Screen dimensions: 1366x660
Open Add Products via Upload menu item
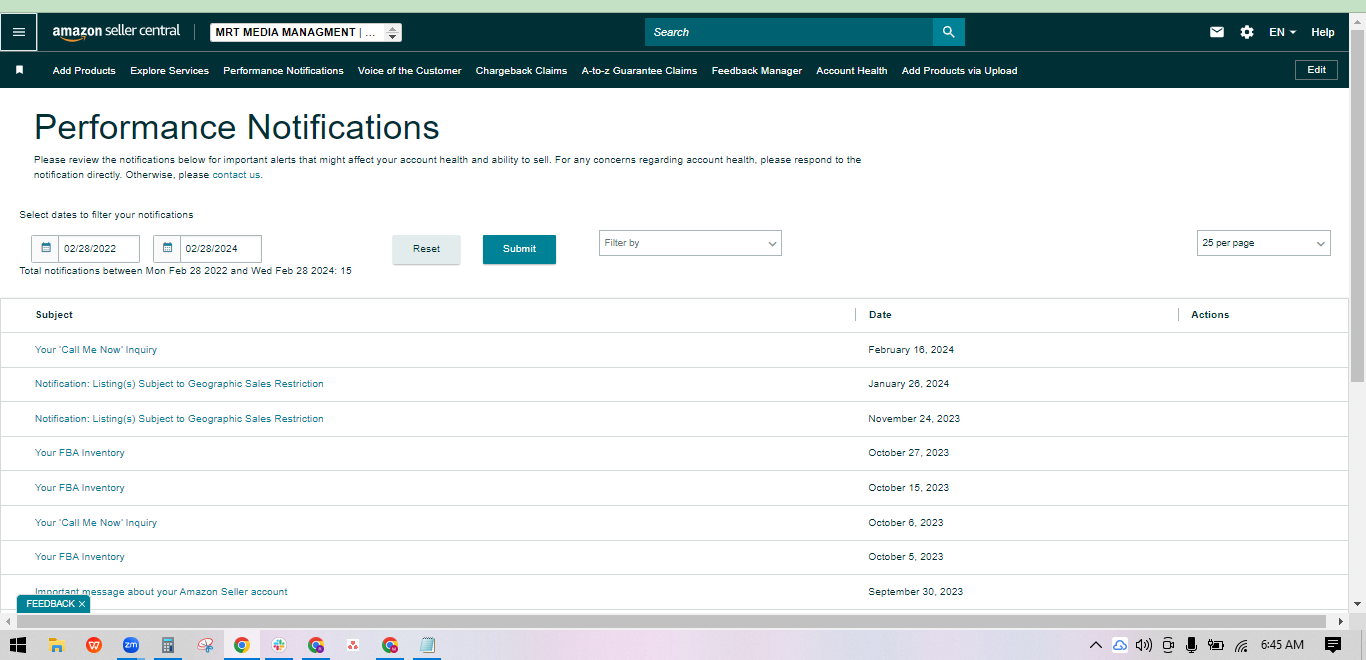(x=959, y=70)
